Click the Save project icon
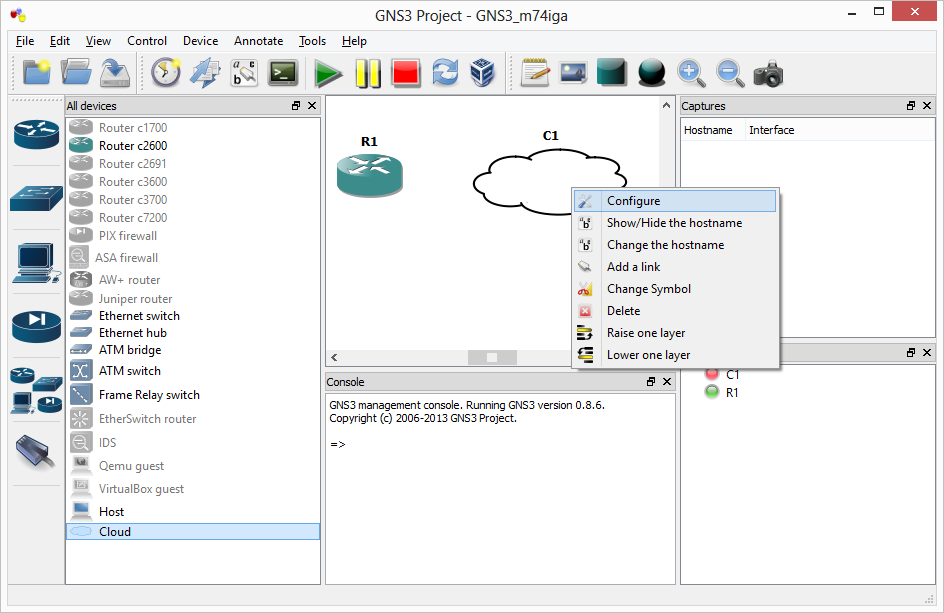Viewport: 944px width, 613px height. 115,73
